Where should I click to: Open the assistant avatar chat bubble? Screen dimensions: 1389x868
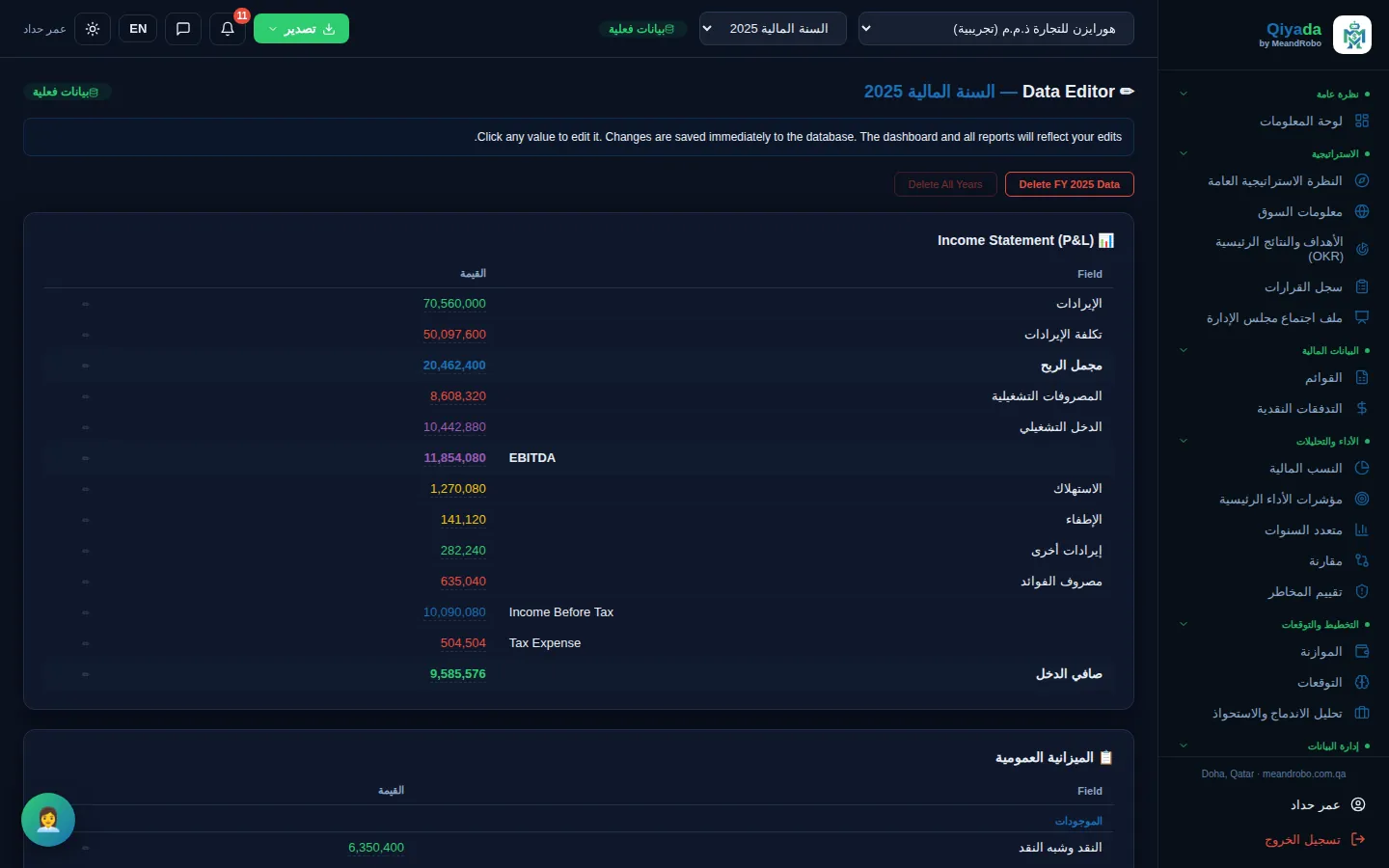48,820
